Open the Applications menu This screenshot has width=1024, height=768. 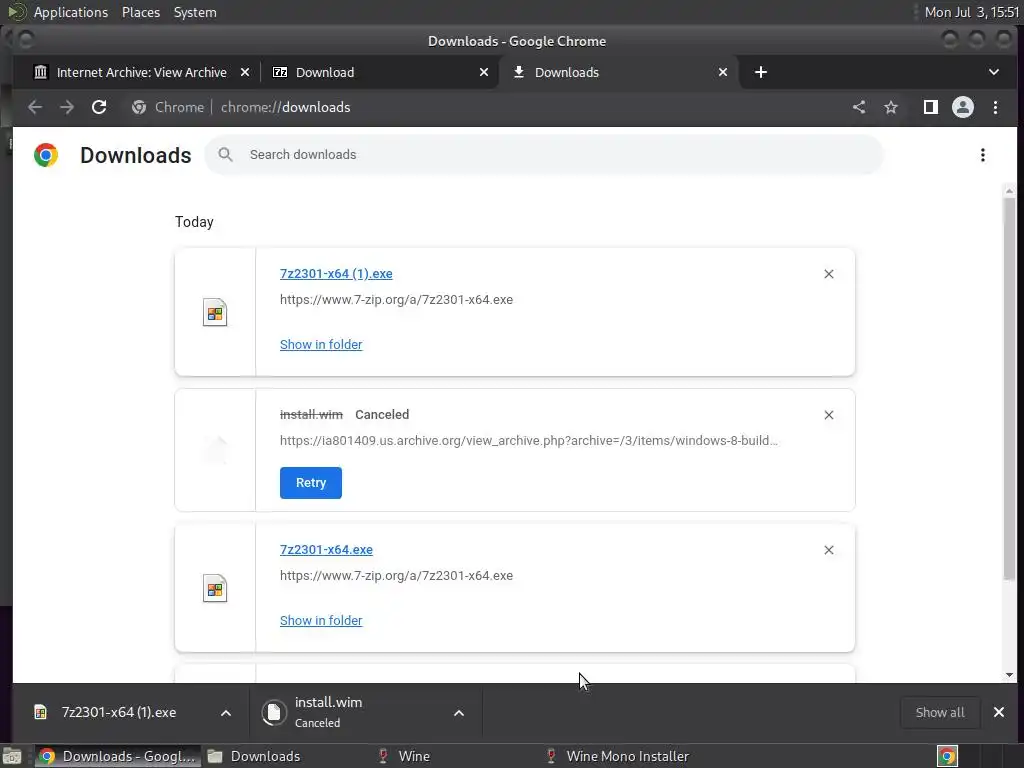71,12
